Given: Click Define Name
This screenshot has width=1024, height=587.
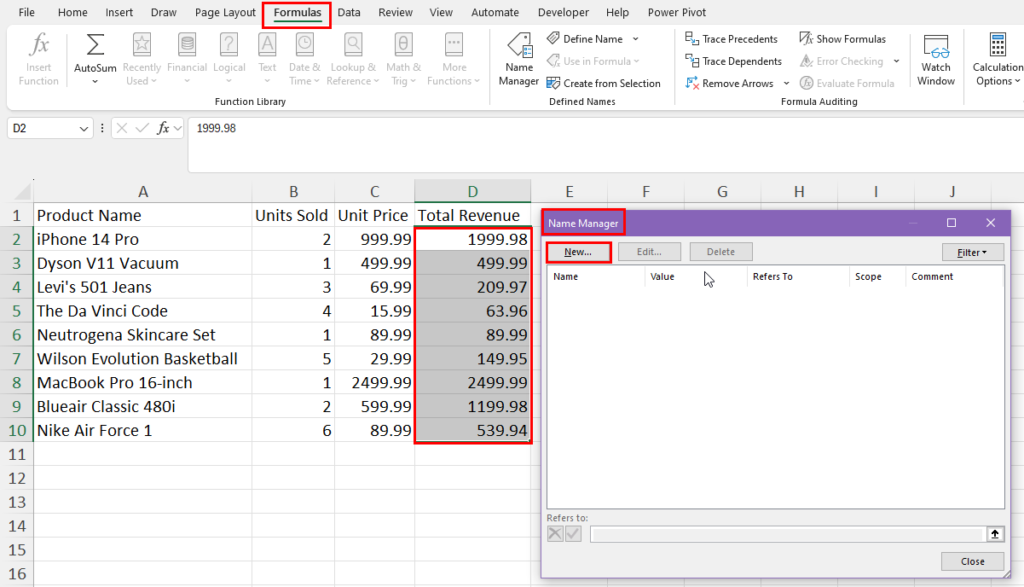Looking at the screenshot, I should (x=585, y=39).
